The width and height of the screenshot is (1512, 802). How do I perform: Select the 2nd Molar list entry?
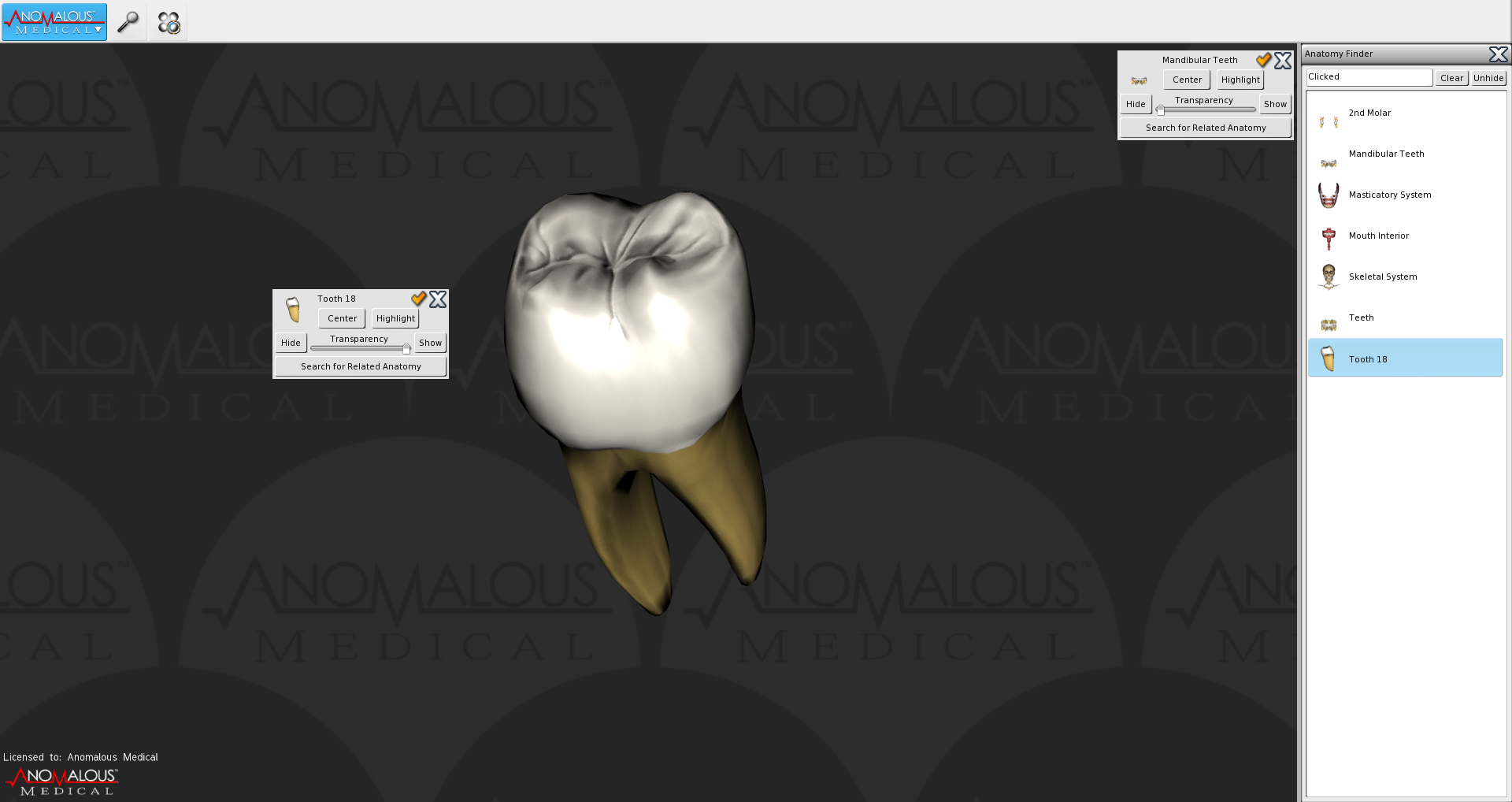(1369, 113)
